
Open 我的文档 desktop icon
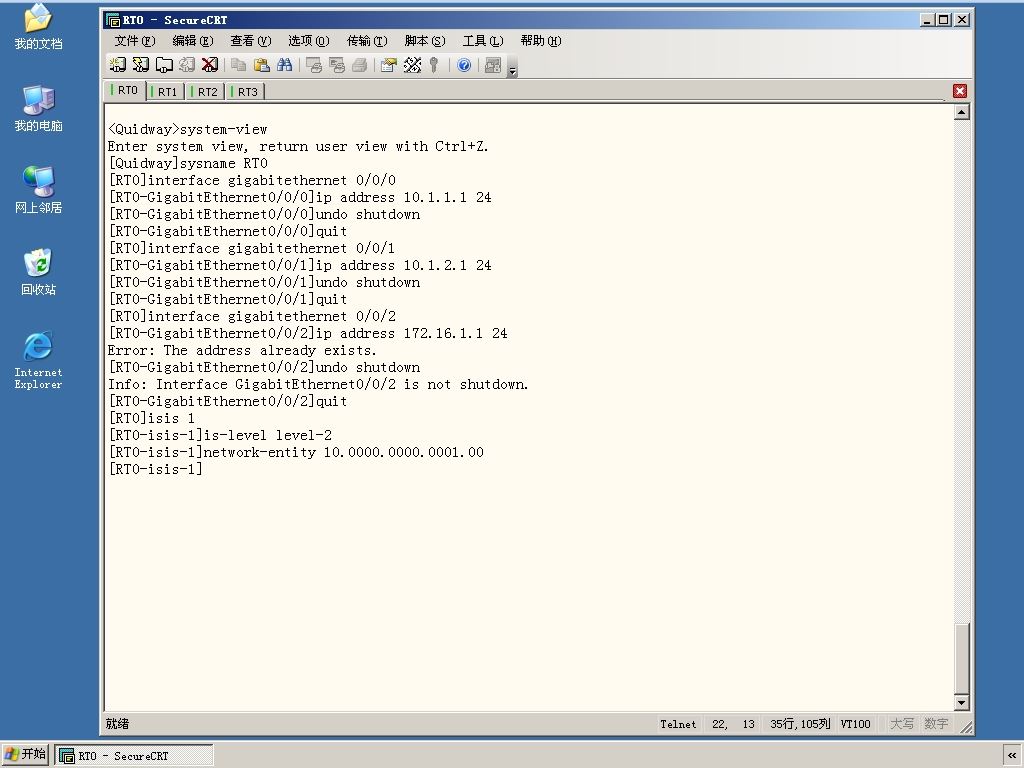(x=38, y=26)
